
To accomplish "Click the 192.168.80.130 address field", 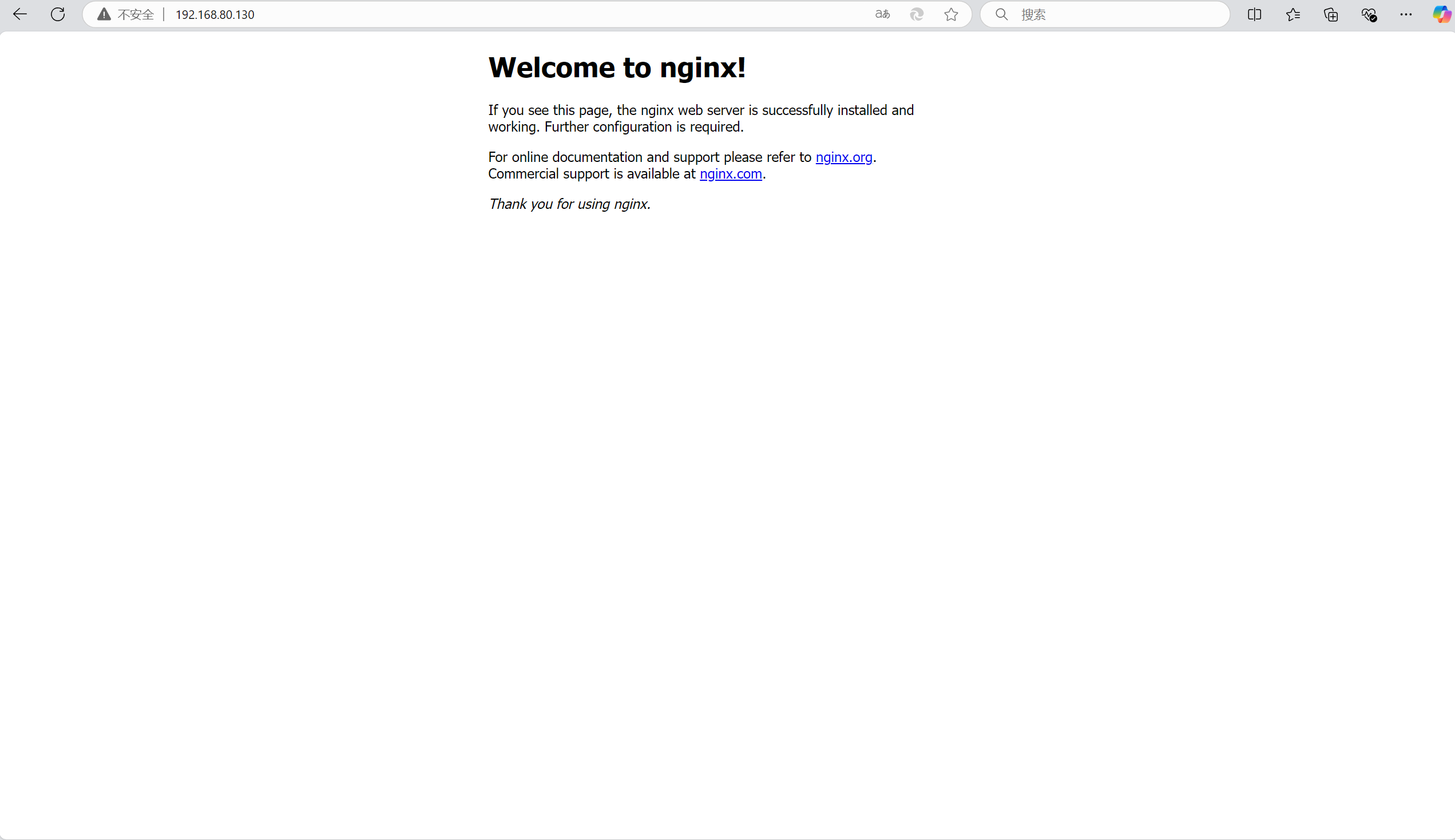I will (215, 14).
